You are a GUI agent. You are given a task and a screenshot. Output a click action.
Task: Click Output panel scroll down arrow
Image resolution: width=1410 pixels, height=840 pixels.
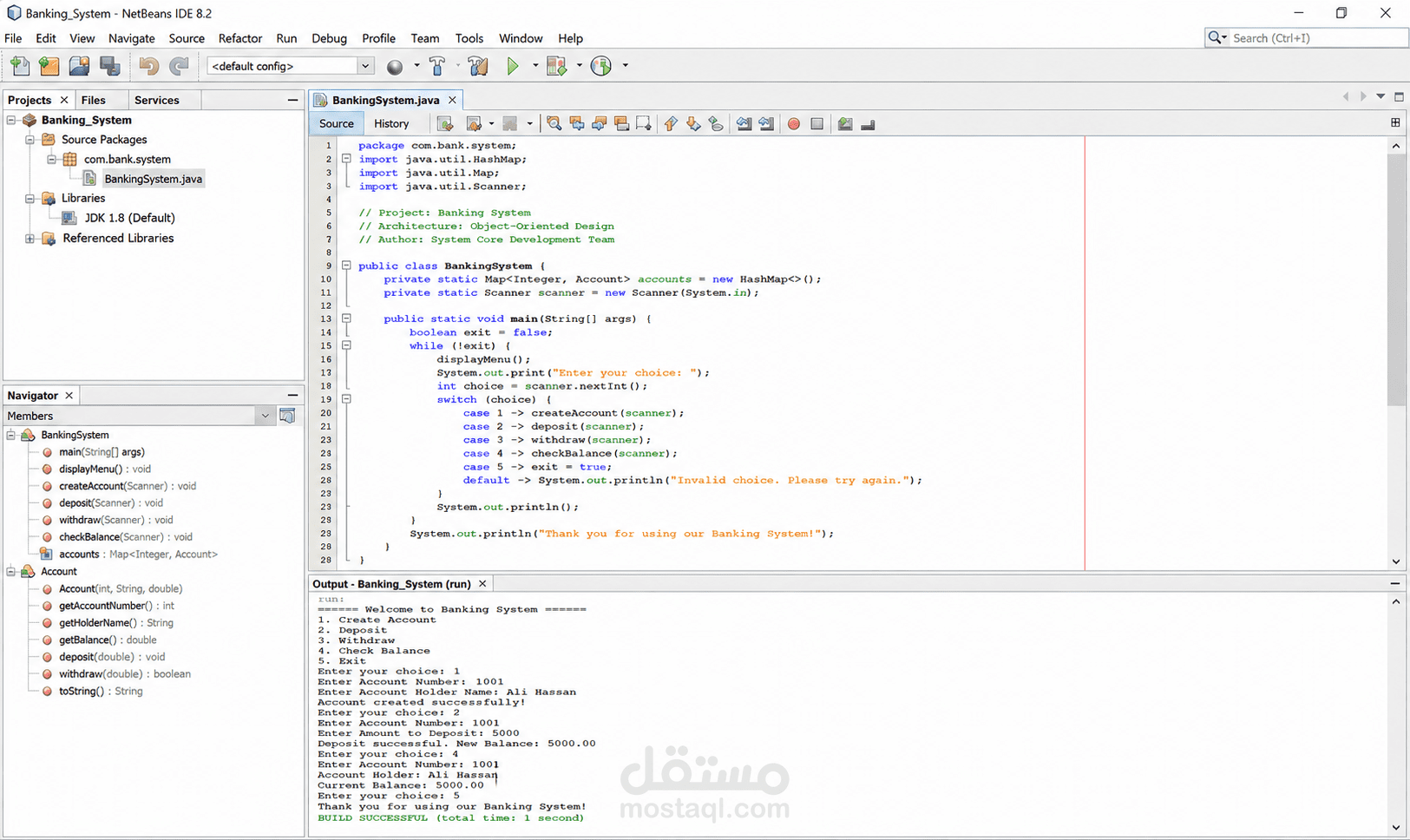tap(1395, 828)
